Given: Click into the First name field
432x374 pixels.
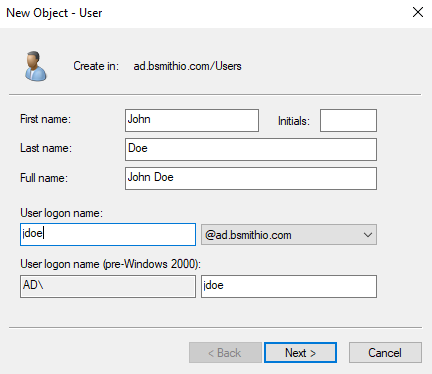Looking at the screenshot, I should pos(192,120).
